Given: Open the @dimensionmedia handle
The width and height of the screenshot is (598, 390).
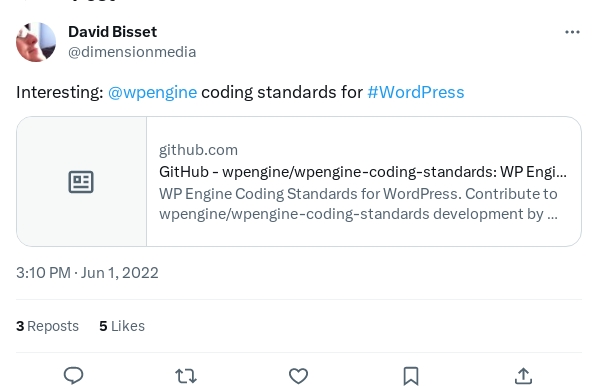Looking at the screenshot, I should pyautogui.click(x=132, y=52).
